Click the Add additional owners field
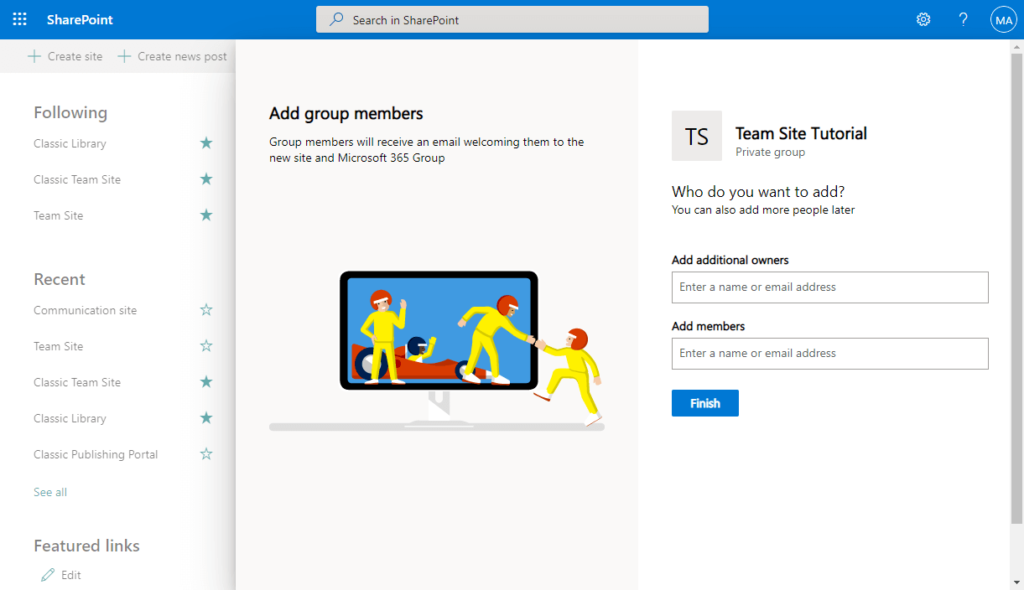The height and width of the screenshot is (590, 1024). tap(829, 287)
